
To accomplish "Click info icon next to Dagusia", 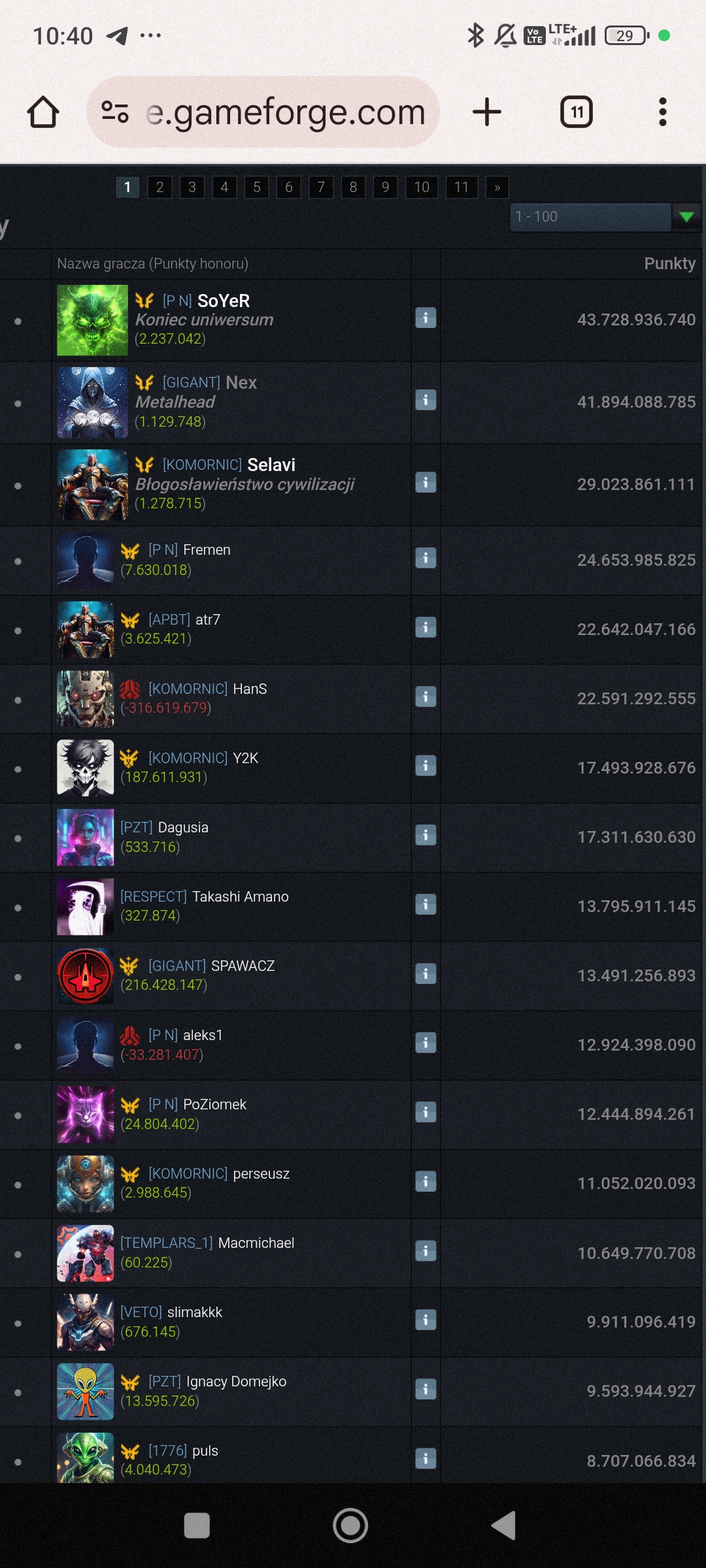I will pyautogui.click(x=426, y=835).
